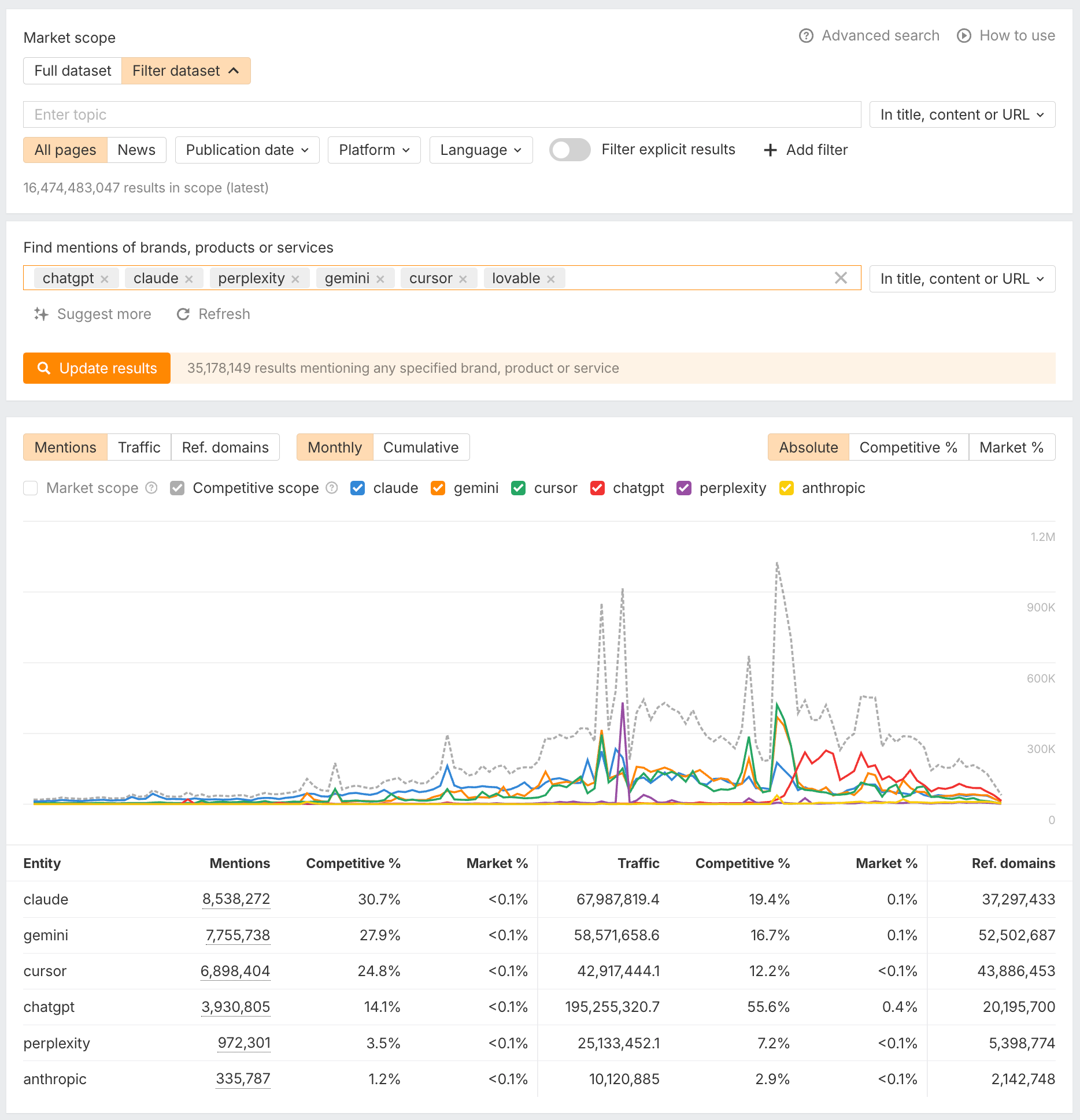Open the Language dropdown
The width and height of the screenshot is (1080, 1120).
[481, 150]
